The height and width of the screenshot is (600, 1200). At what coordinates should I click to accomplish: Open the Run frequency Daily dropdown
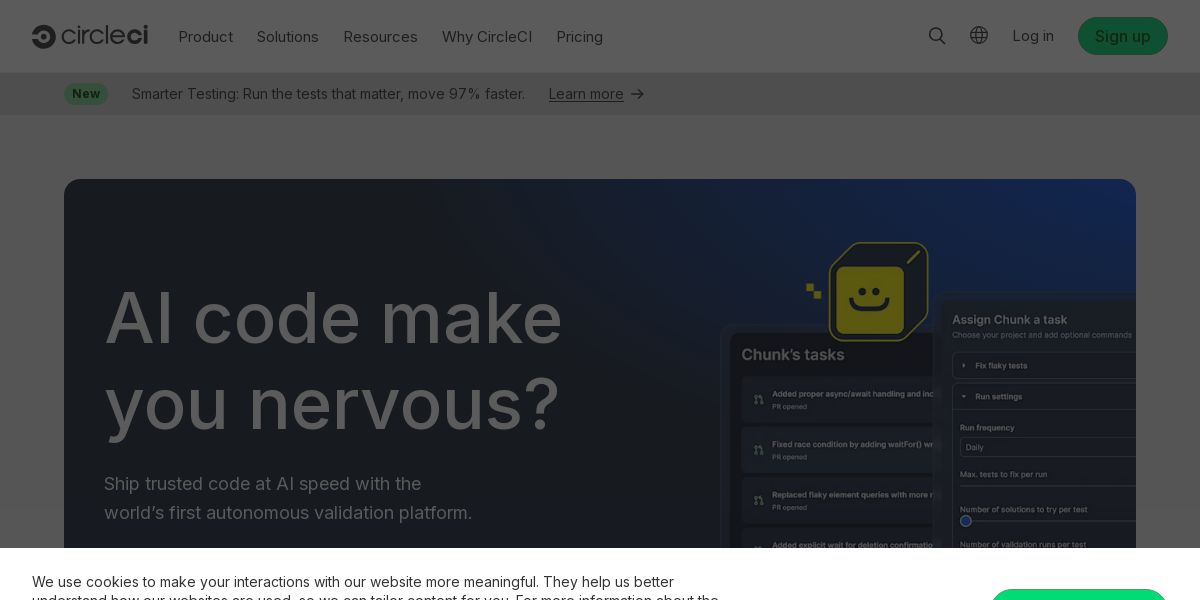[1048, 447]
